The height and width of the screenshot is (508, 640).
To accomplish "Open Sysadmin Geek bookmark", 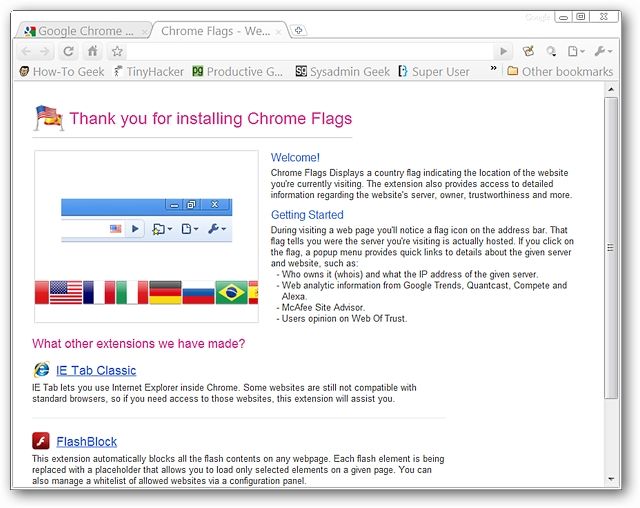I will tap(342, 72).
